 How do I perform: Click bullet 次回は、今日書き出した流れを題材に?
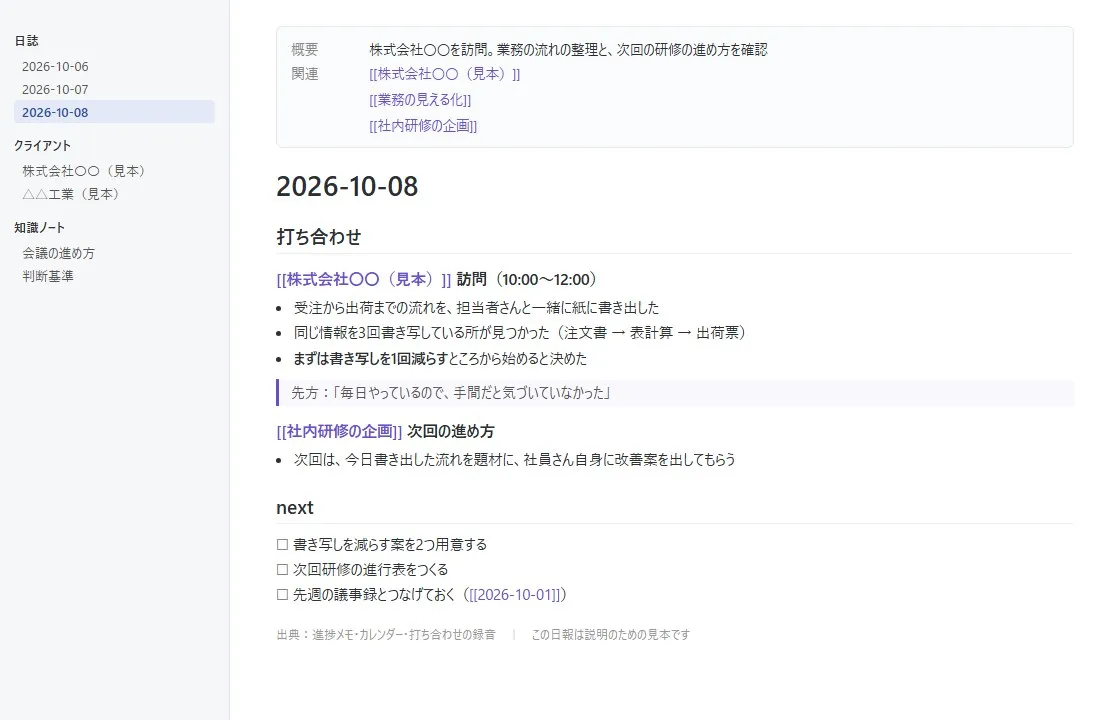(514, 459)
